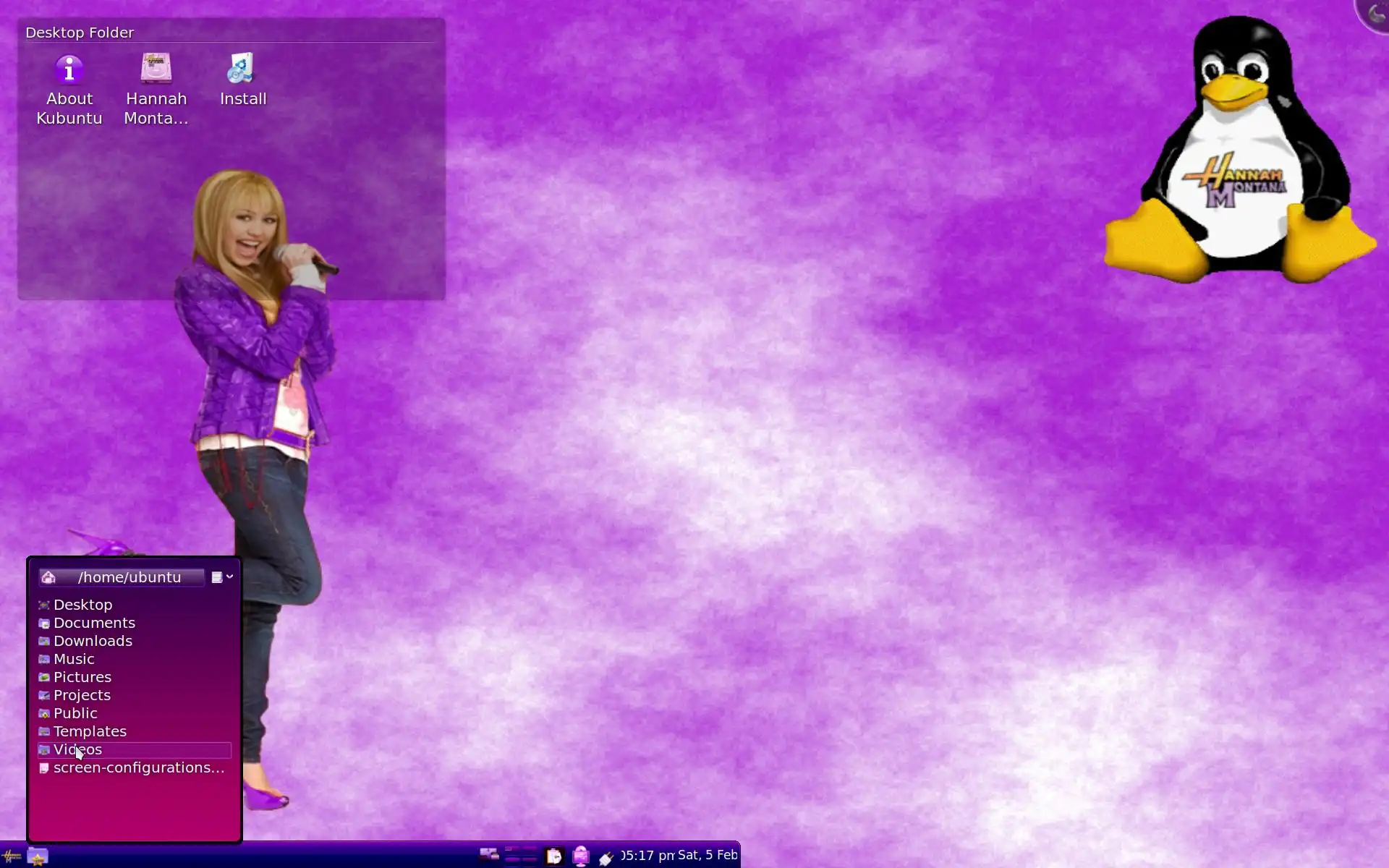Viewport: 1389px width, 868px height.
Task: Click the device notifier tray icon
Action: point(581,856)
